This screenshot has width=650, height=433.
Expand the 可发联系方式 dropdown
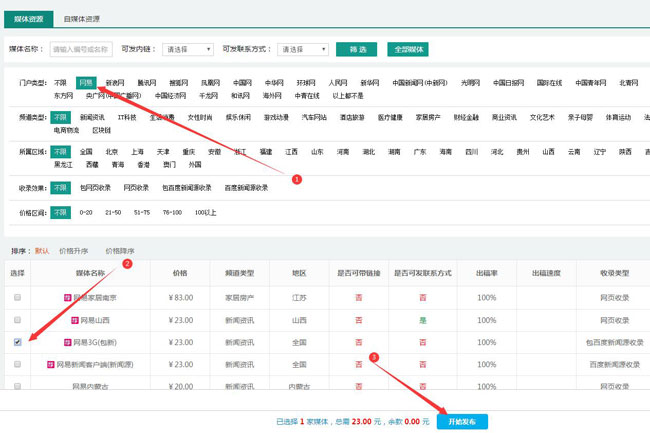pyautogui.click(x=304, y=49)
